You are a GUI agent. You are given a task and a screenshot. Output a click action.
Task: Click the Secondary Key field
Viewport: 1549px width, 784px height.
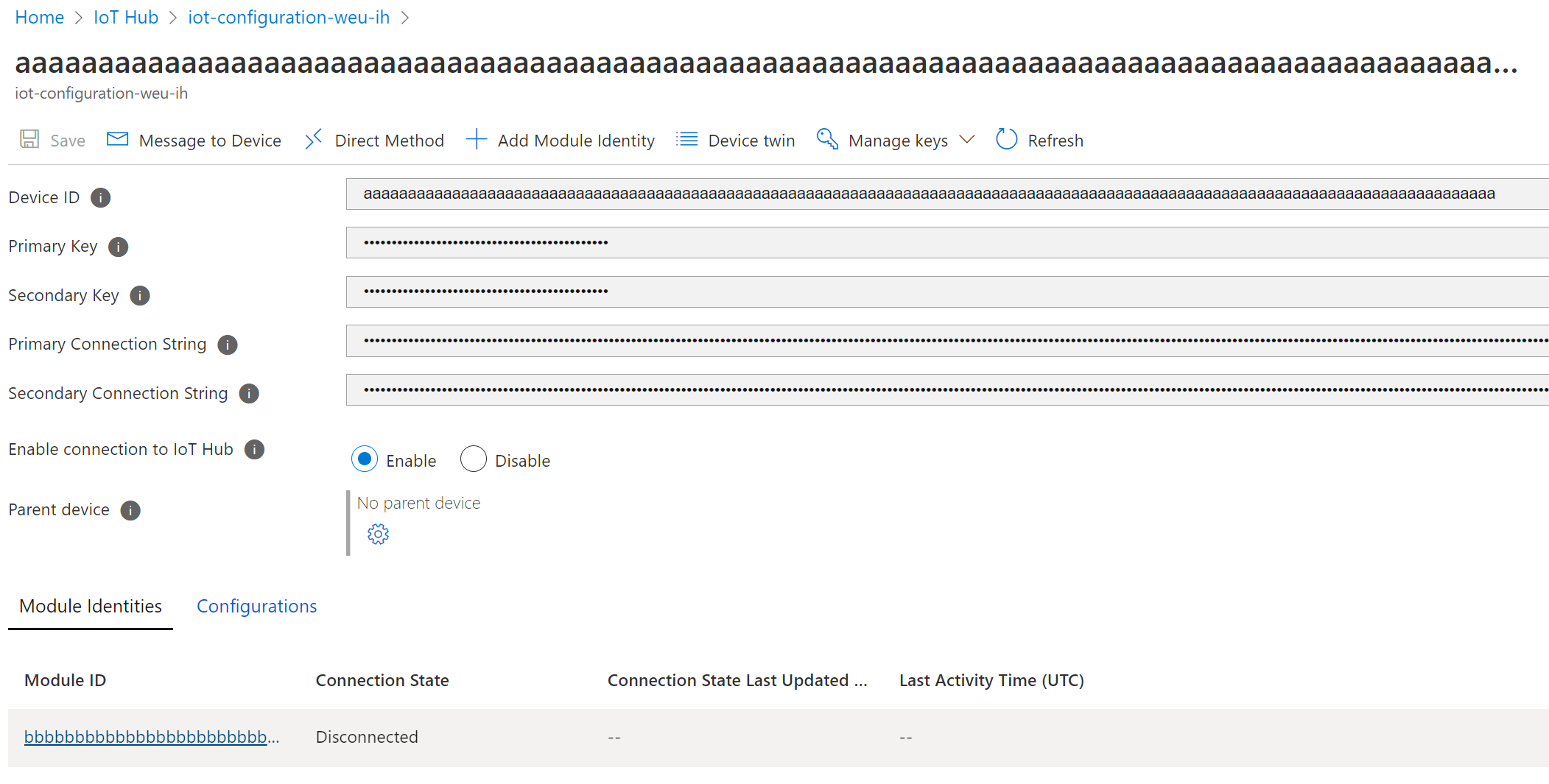pos(947,292)
